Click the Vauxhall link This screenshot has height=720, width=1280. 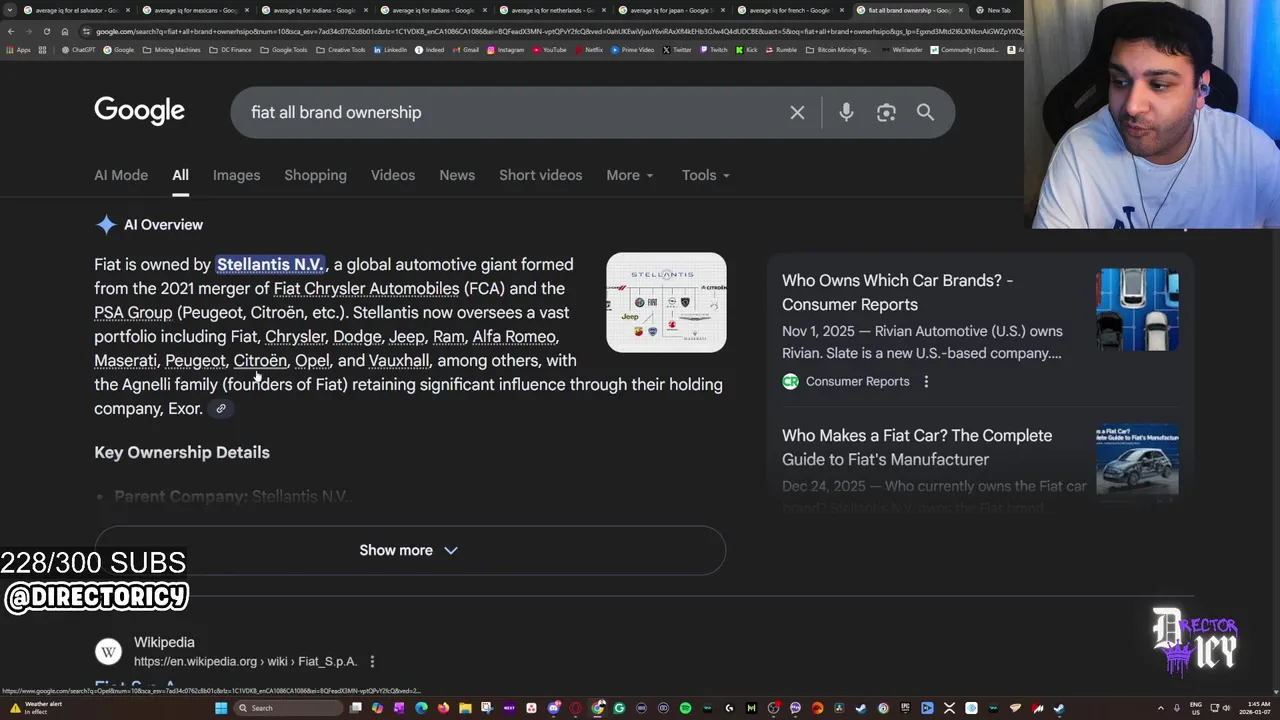(x=399, y=360)
